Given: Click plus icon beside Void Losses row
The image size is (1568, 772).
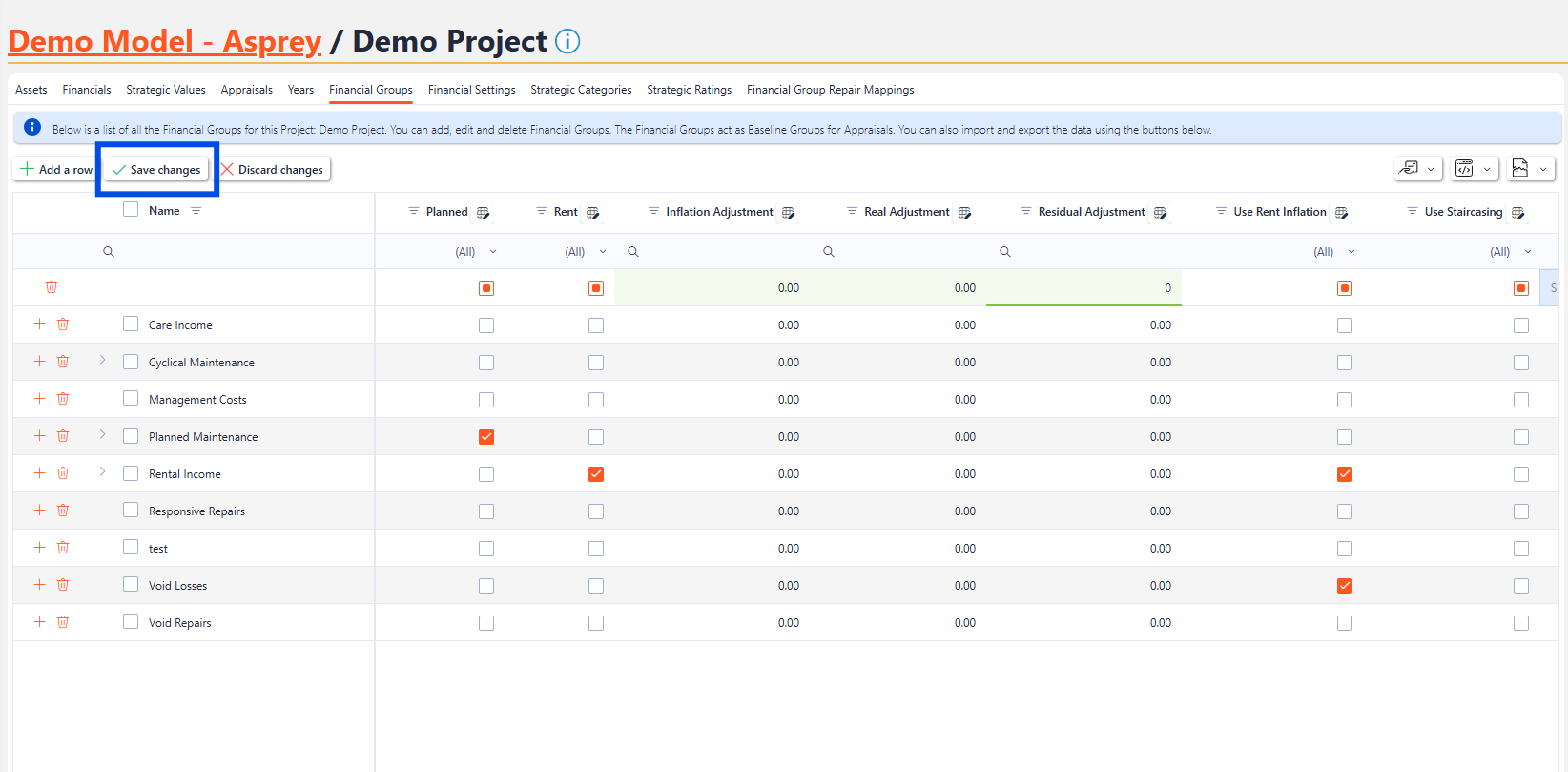Looking at the screenshot, I should [x=39, y=585].
